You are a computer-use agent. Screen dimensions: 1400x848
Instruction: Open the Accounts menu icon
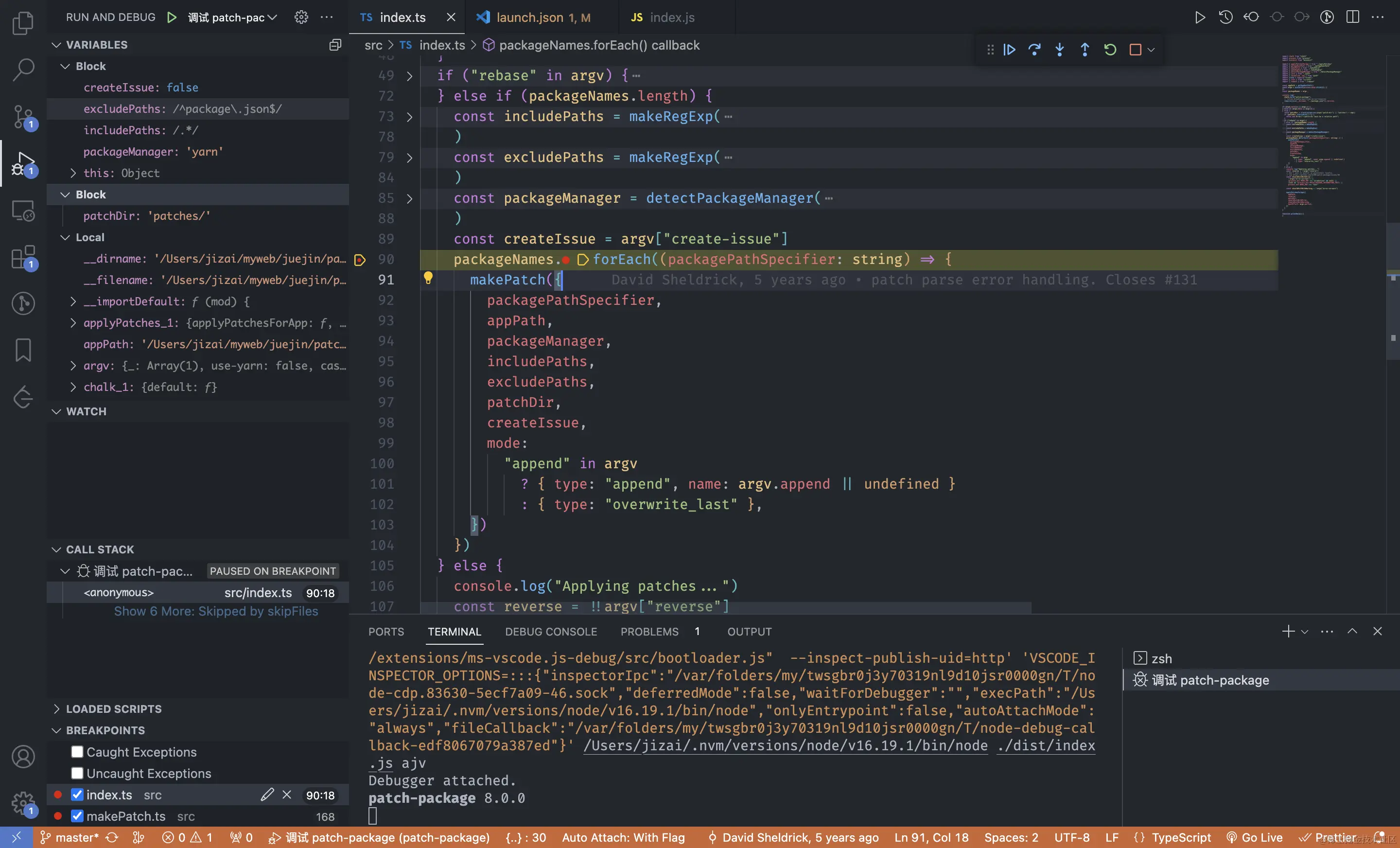[x=23, y=757]
